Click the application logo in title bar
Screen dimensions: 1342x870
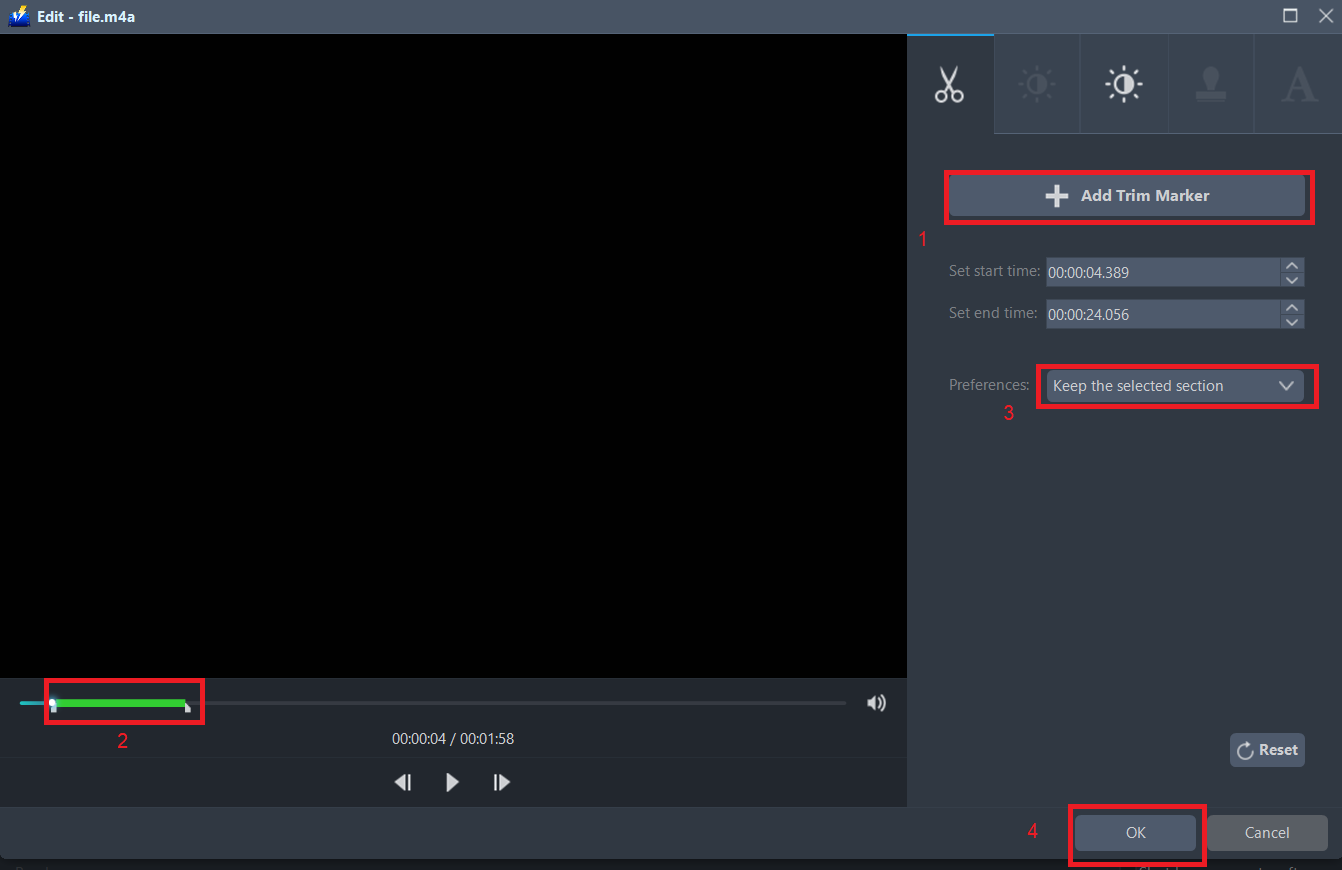[x=17, y=16]
